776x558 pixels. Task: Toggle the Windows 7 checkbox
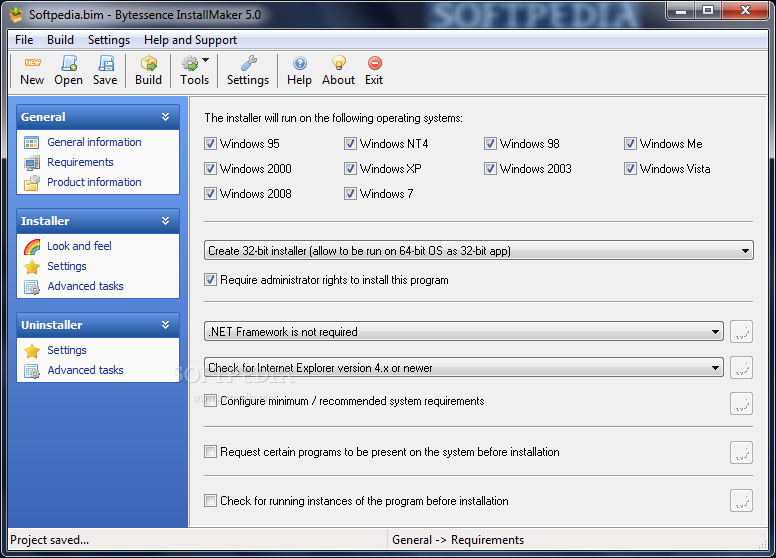[x=350, y=193]
